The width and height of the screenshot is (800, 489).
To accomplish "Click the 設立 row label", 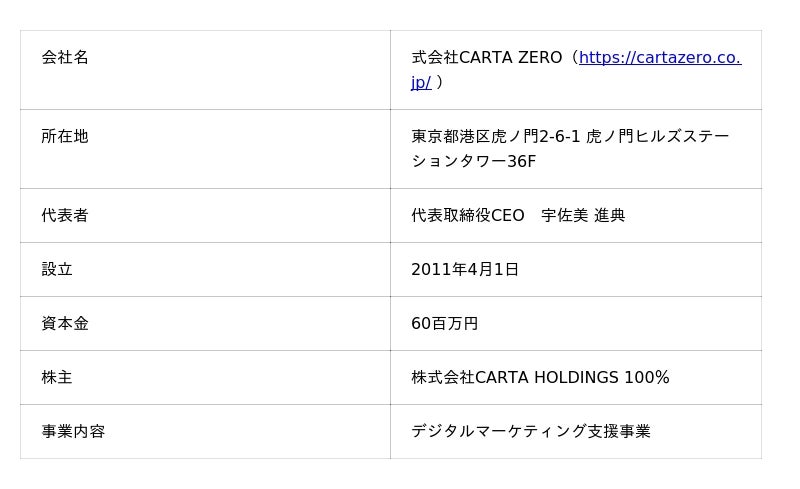I will (57, 270).
